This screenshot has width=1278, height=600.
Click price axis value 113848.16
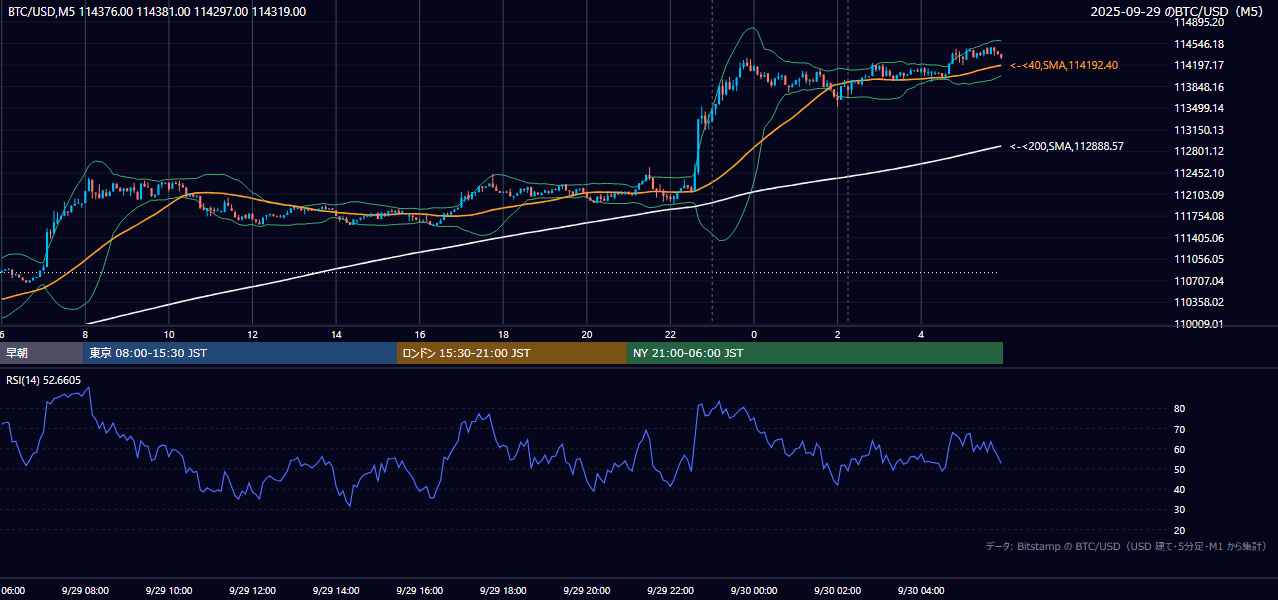(x=1201, y=87)
